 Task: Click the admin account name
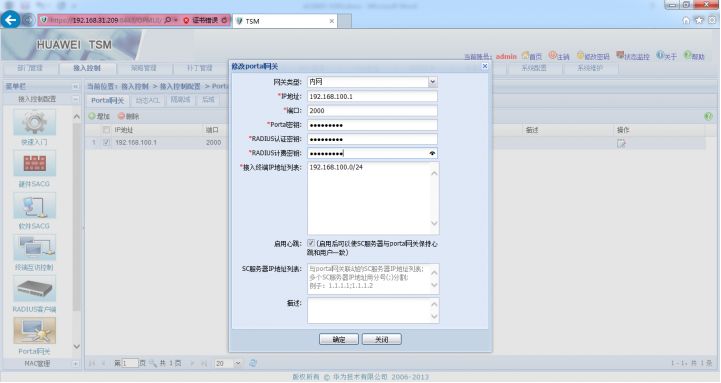click(x=506, y=56)
